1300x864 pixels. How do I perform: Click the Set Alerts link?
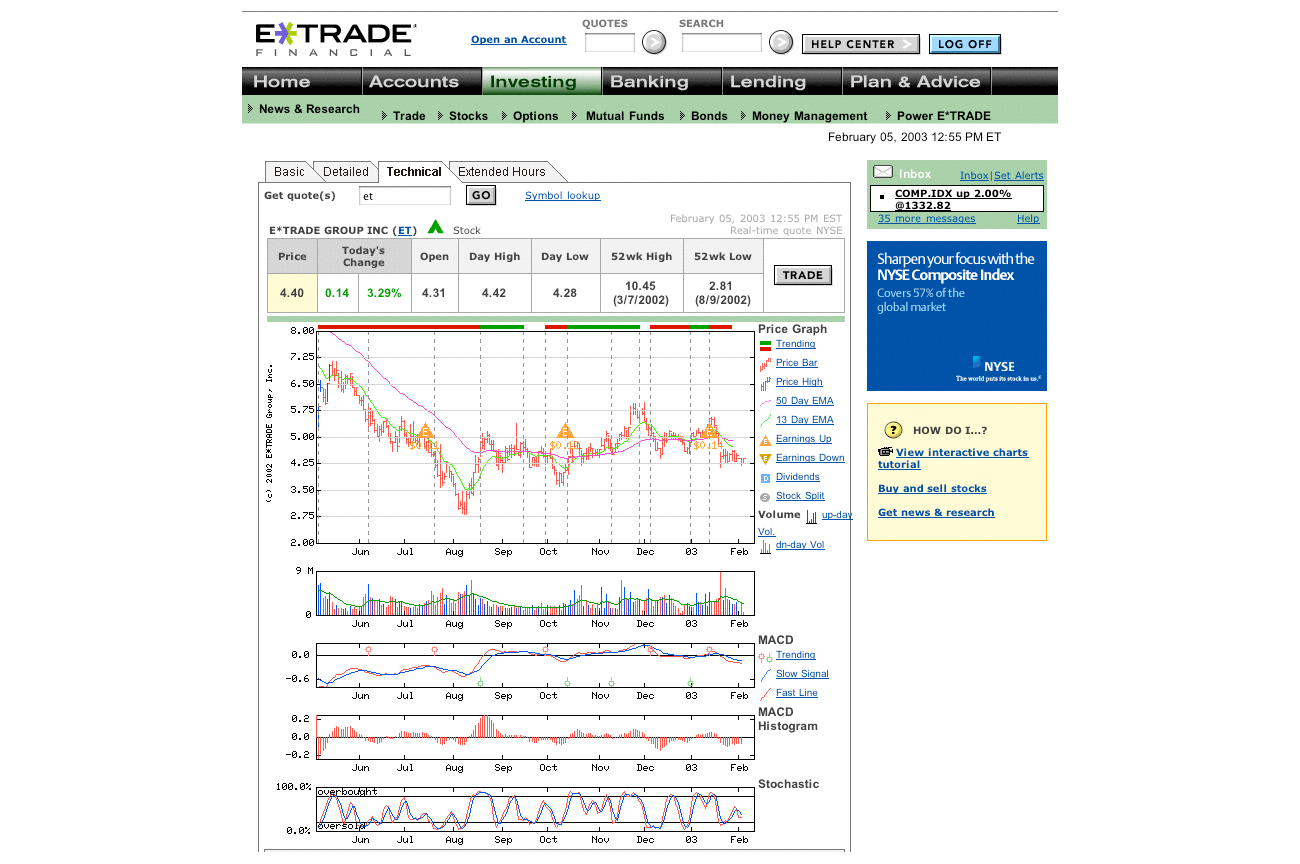point(1018,176)
